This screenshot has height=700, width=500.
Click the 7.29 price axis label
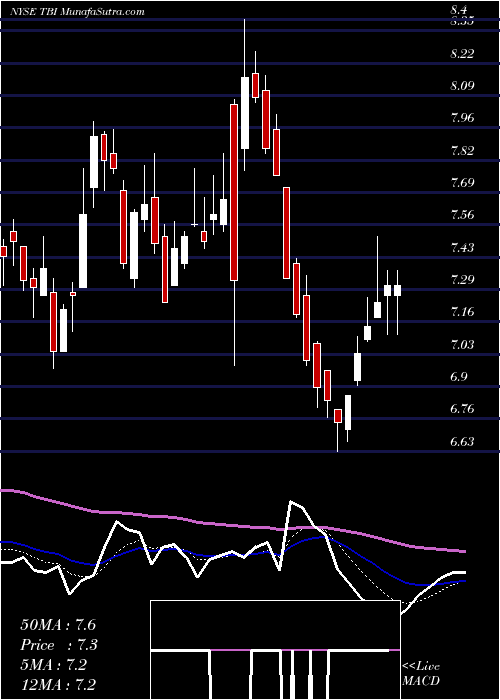point(462,280)
